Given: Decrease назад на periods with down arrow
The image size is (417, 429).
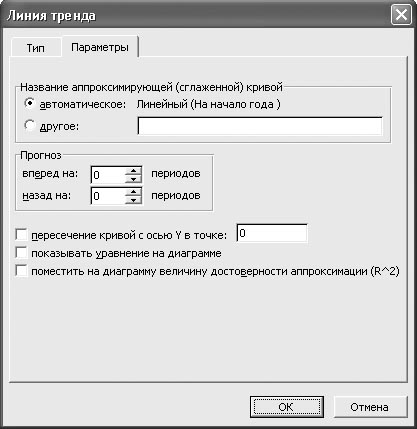Looking at the screenshot, I should point(134,200).
